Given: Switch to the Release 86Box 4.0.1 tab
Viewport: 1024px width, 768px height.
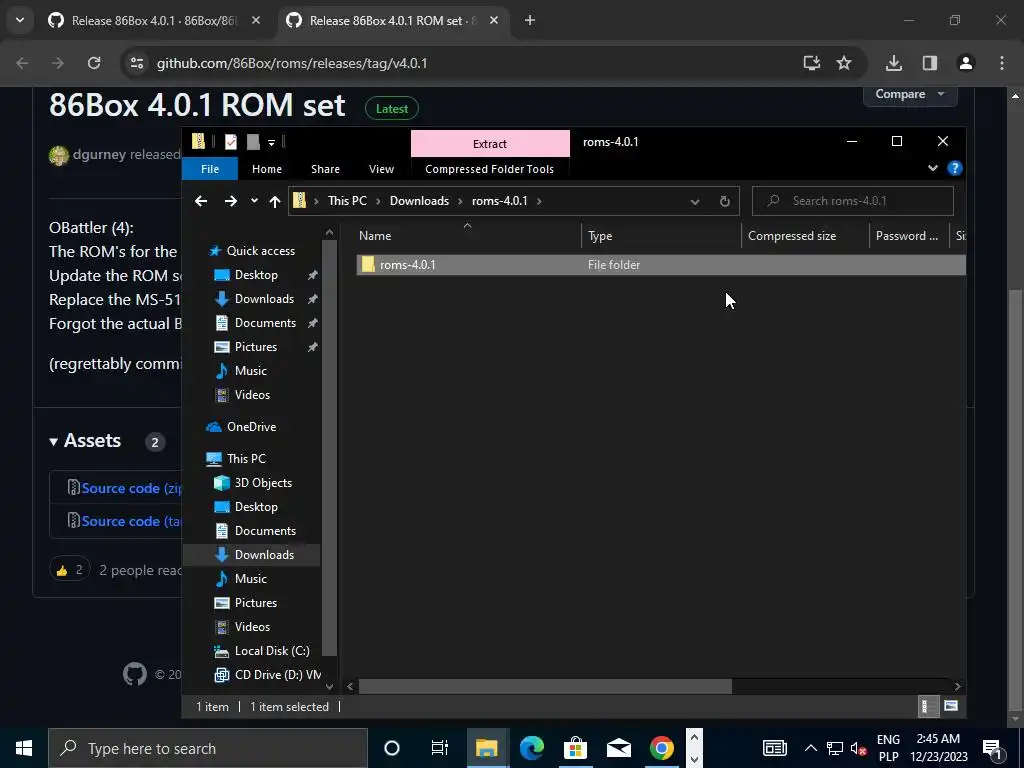Looking at the screenshot, I should pos(155,21).
